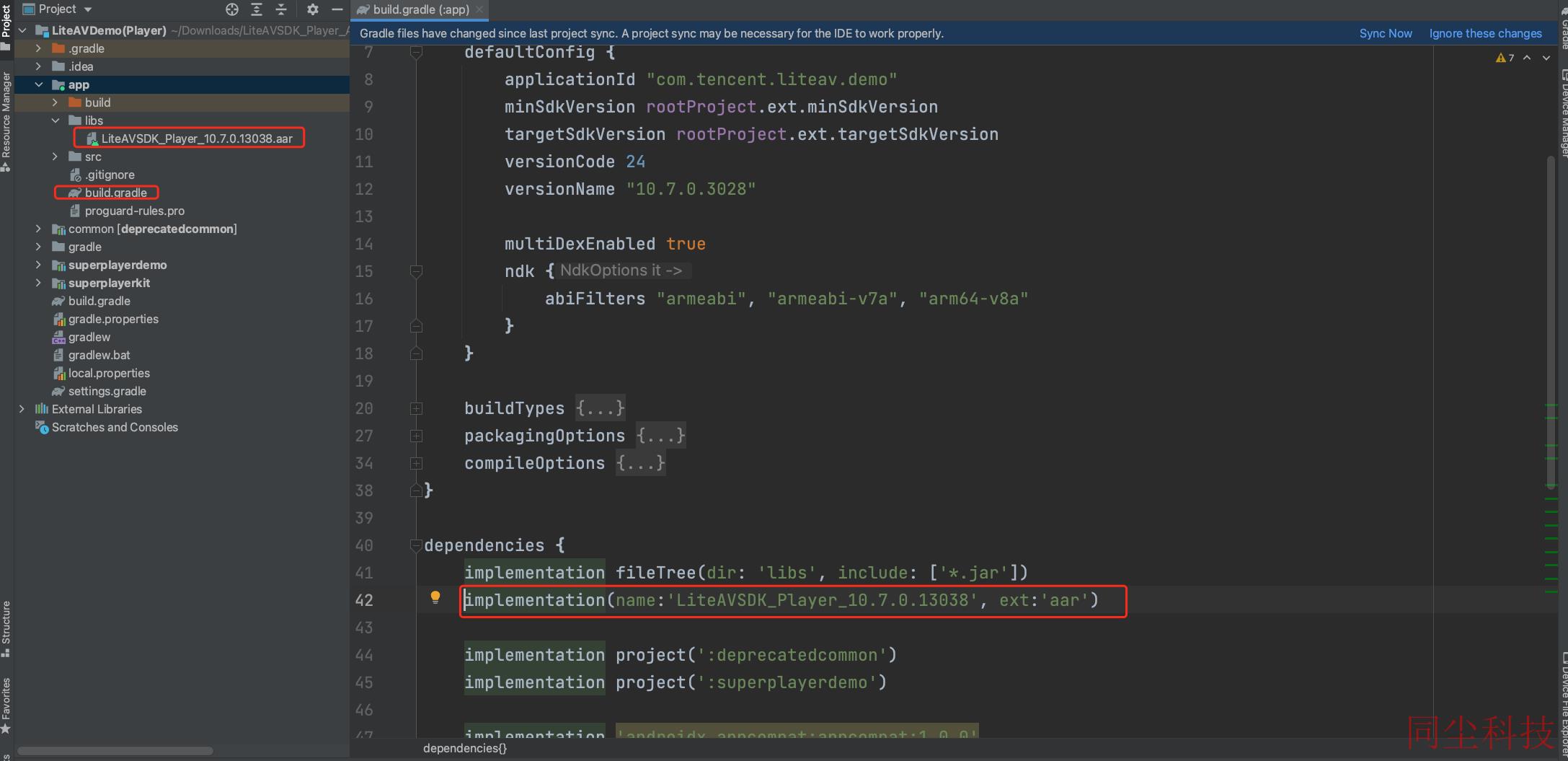Open the Structure side tab
1568x761 pixels.
pyautogui.click(x=6, y=629)
